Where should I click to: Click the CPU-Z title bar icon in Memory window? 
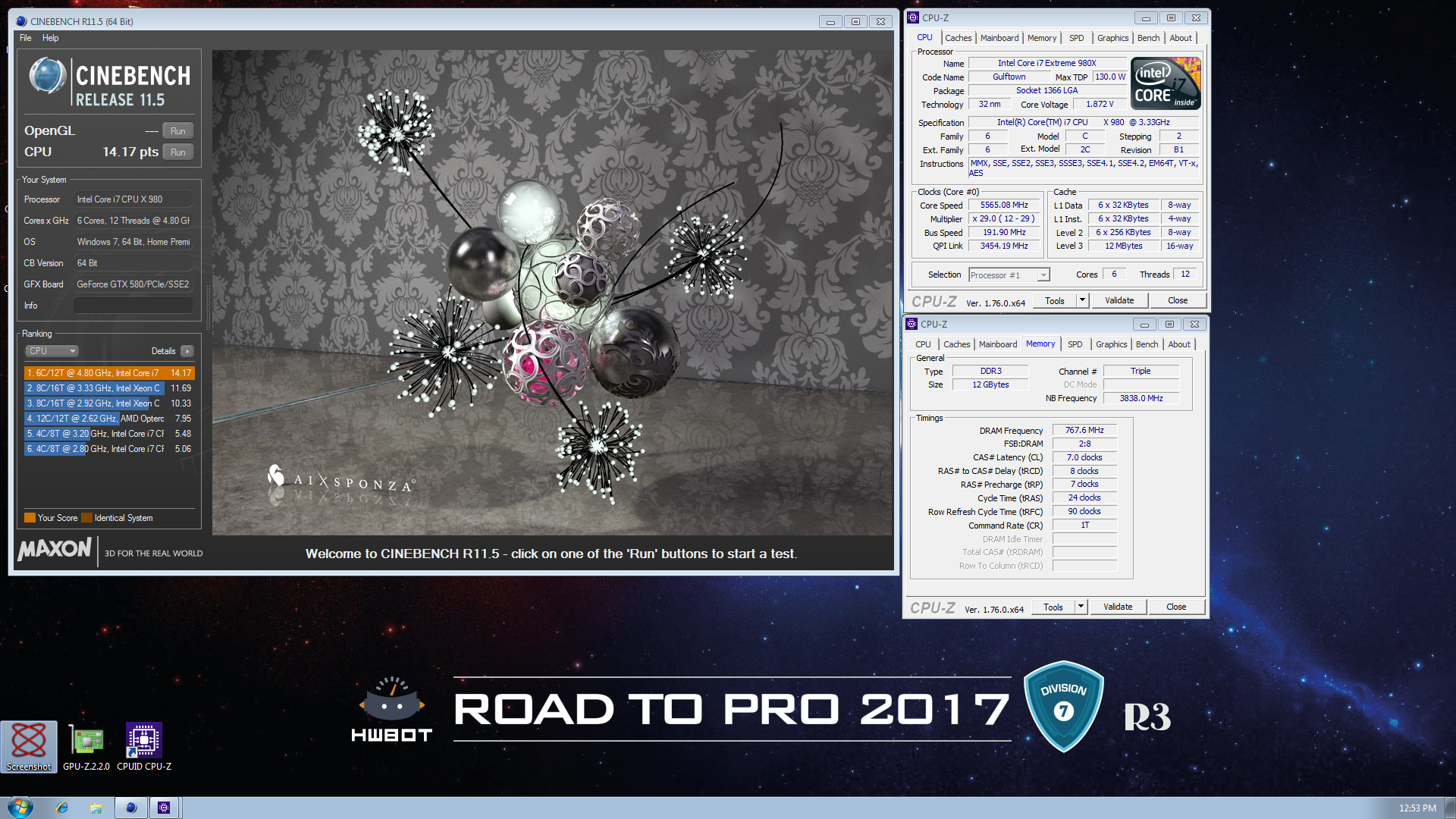point(912,324)
